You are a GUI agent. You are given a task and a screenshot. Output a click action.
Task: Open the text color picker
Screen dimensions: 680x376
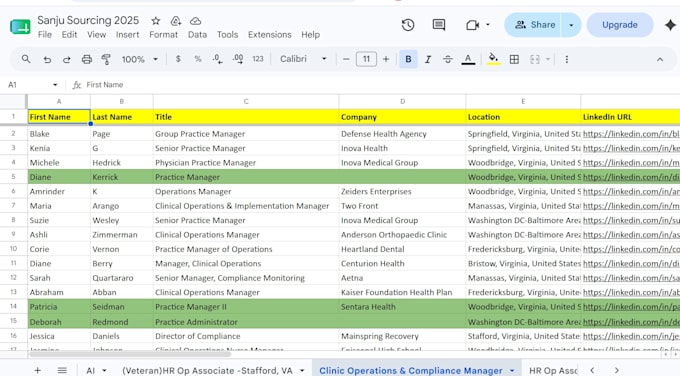[x=468, y=59]
